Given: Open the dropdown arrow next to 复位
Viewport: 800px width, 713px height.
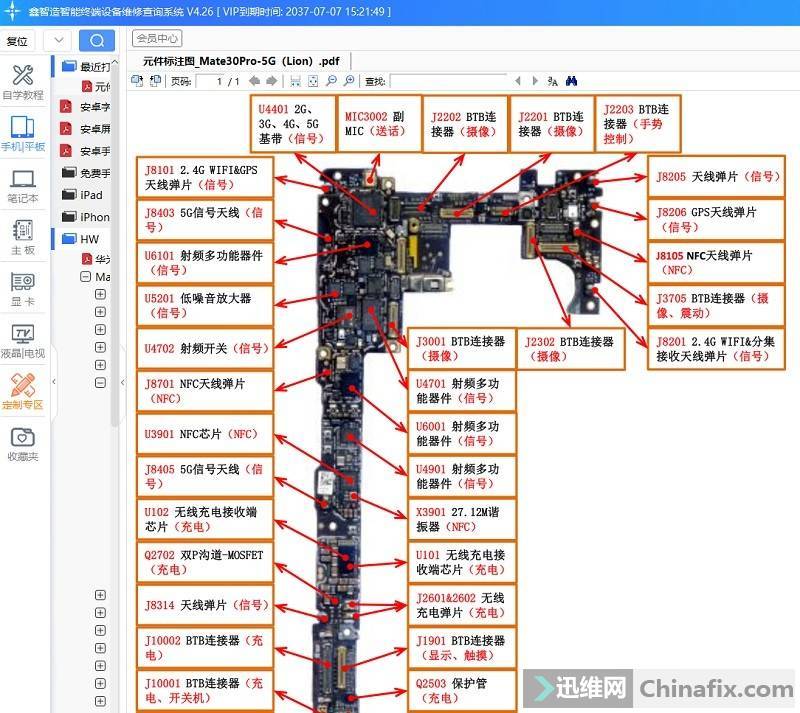Looking at the screenshot, I should point(57,40).
